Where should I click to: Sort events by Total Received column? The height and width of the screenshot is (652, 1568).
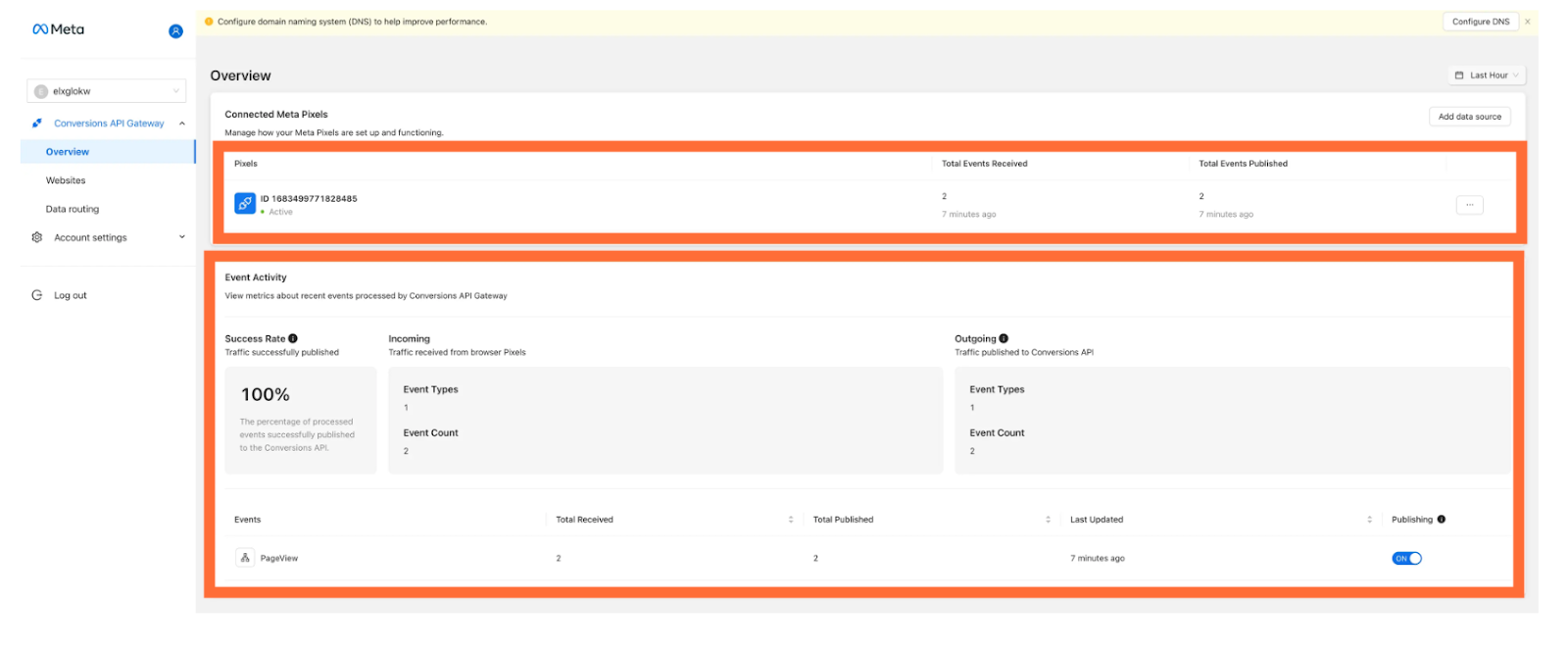[791, 520]
